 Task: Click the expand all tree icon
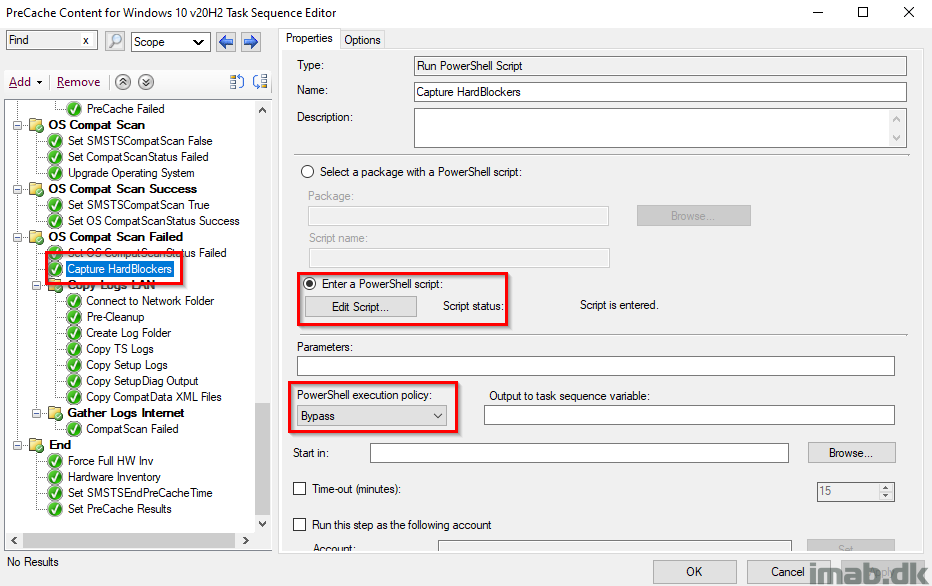237,81
